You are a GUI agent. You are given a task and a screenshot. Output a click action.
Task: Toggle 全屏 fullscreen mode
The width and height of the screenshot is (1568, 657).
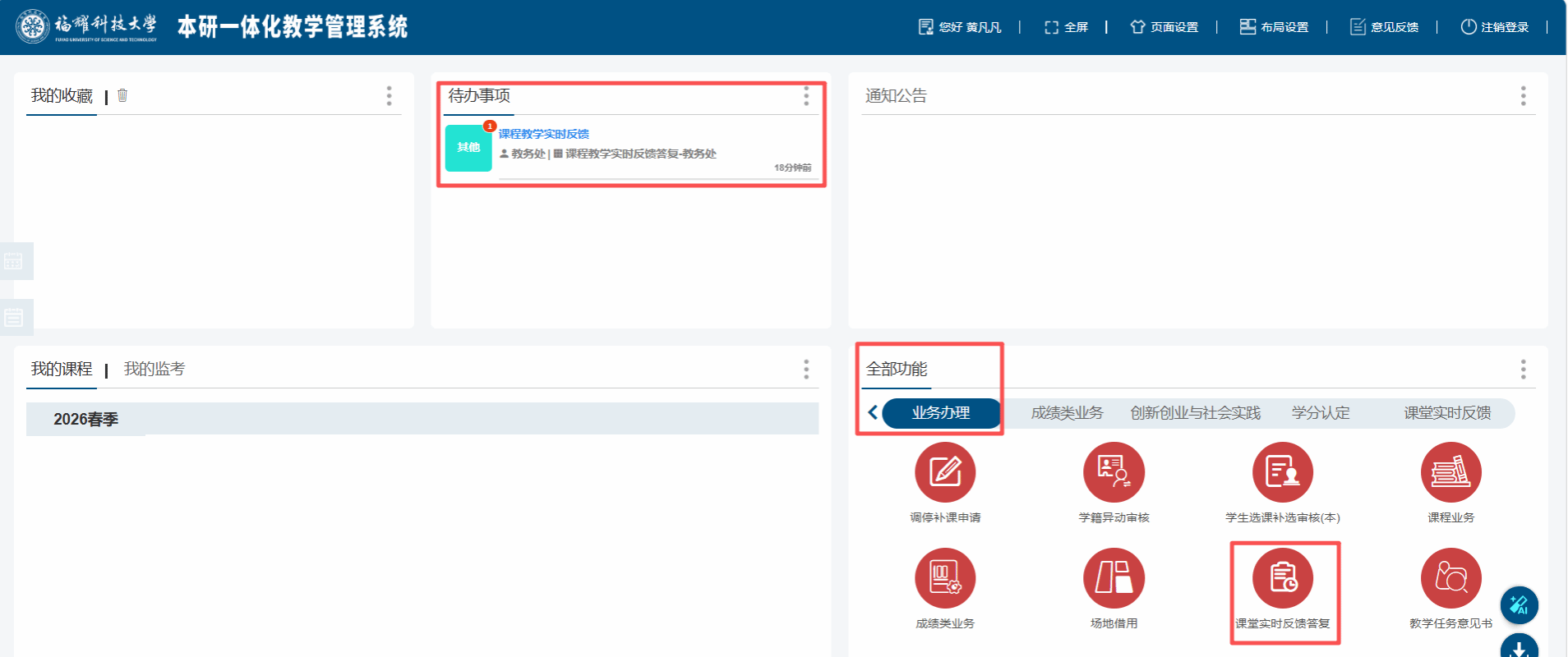click(1066, 27)
